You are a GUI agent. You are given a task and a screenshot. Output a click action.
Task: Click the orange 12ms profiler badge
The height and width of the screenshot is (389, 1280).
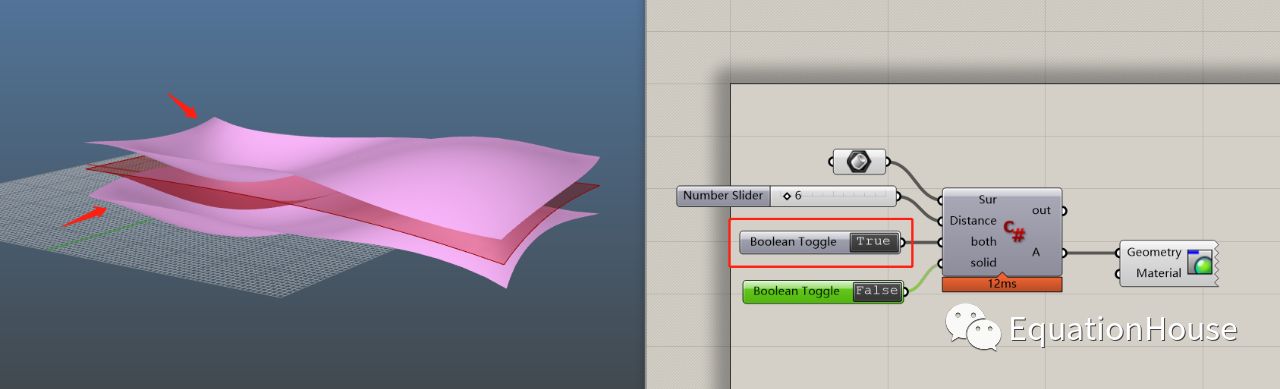[1001, 284]
